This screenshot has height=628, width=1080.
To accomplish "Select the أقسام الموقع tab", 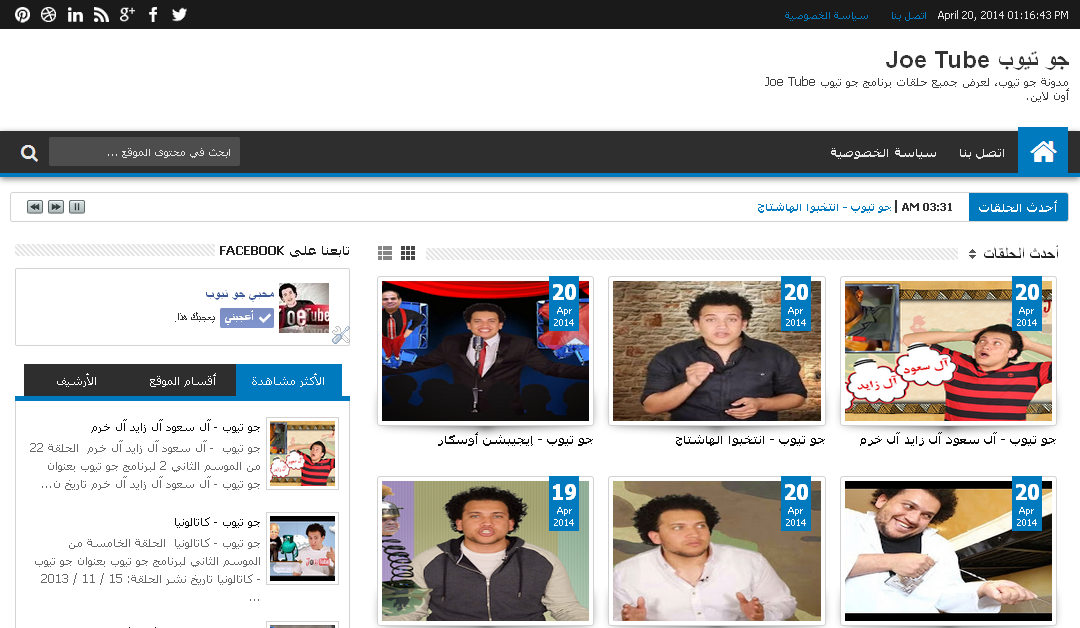I will (x=183, y=381).
